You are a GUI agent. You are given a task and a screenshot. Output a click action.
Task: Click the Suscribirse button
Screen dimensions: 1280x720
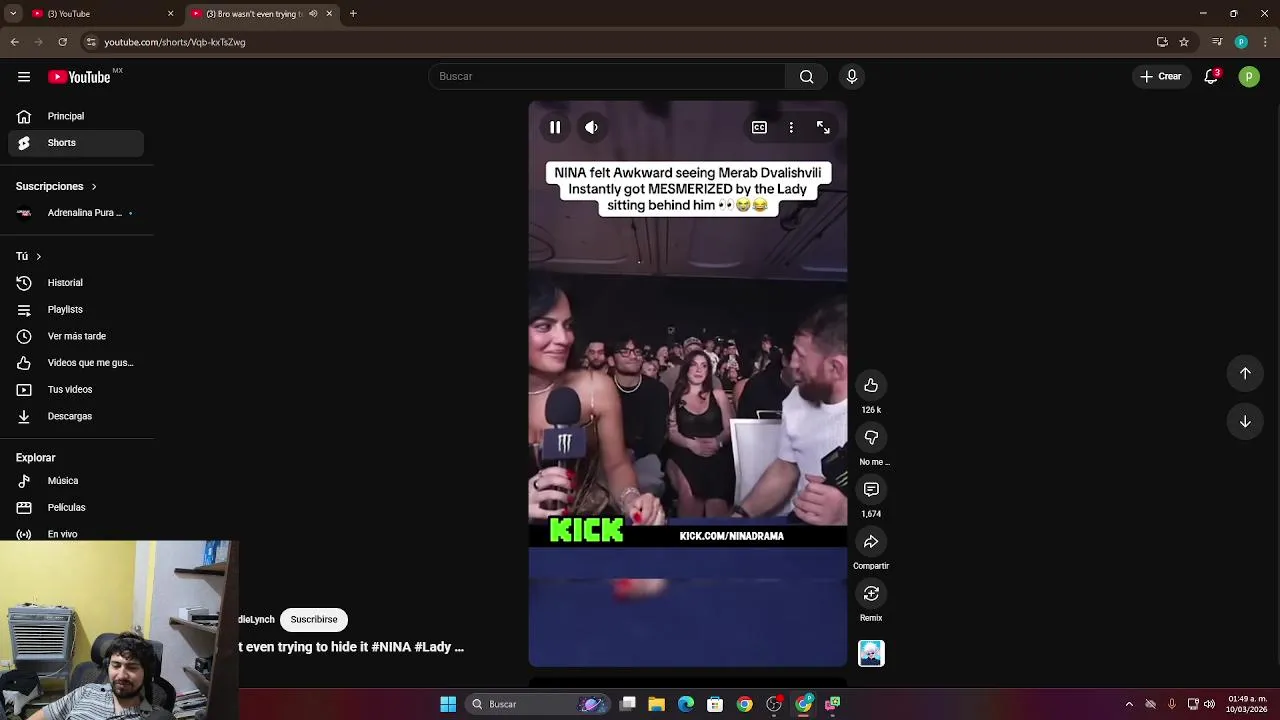314,619
